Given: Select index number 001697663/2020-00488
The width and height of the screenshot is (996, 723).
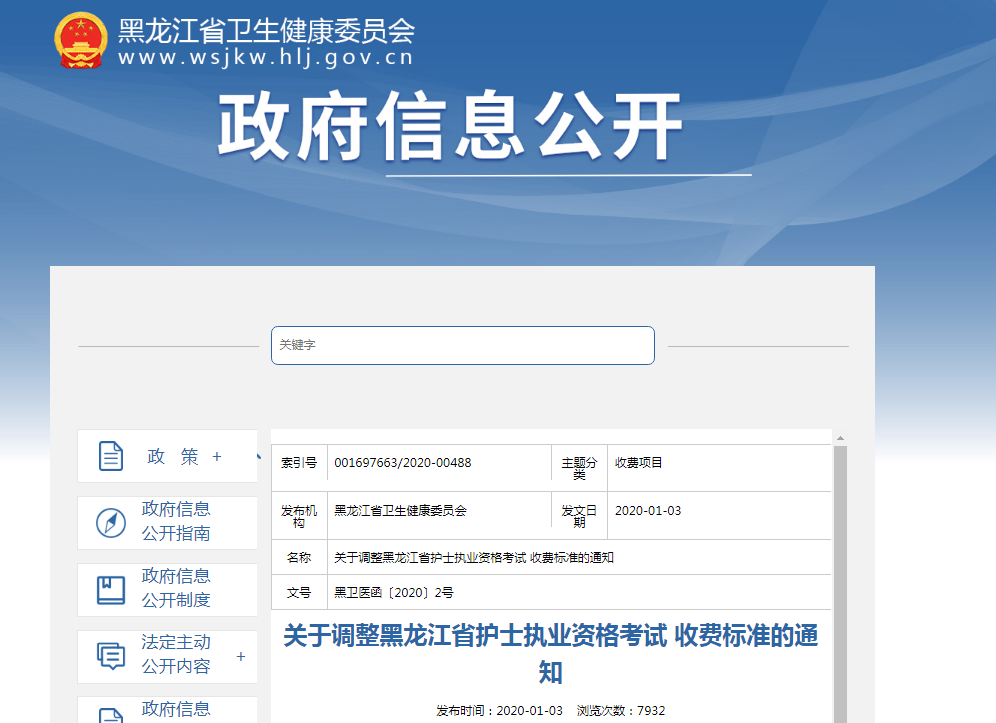Looking at the screenshot, I should (403, 463).
